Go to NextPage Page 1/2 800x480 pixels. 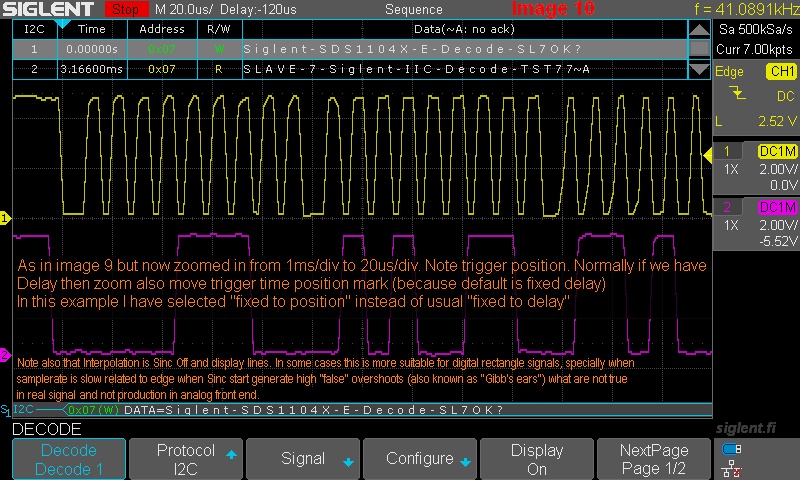[654, 459]
